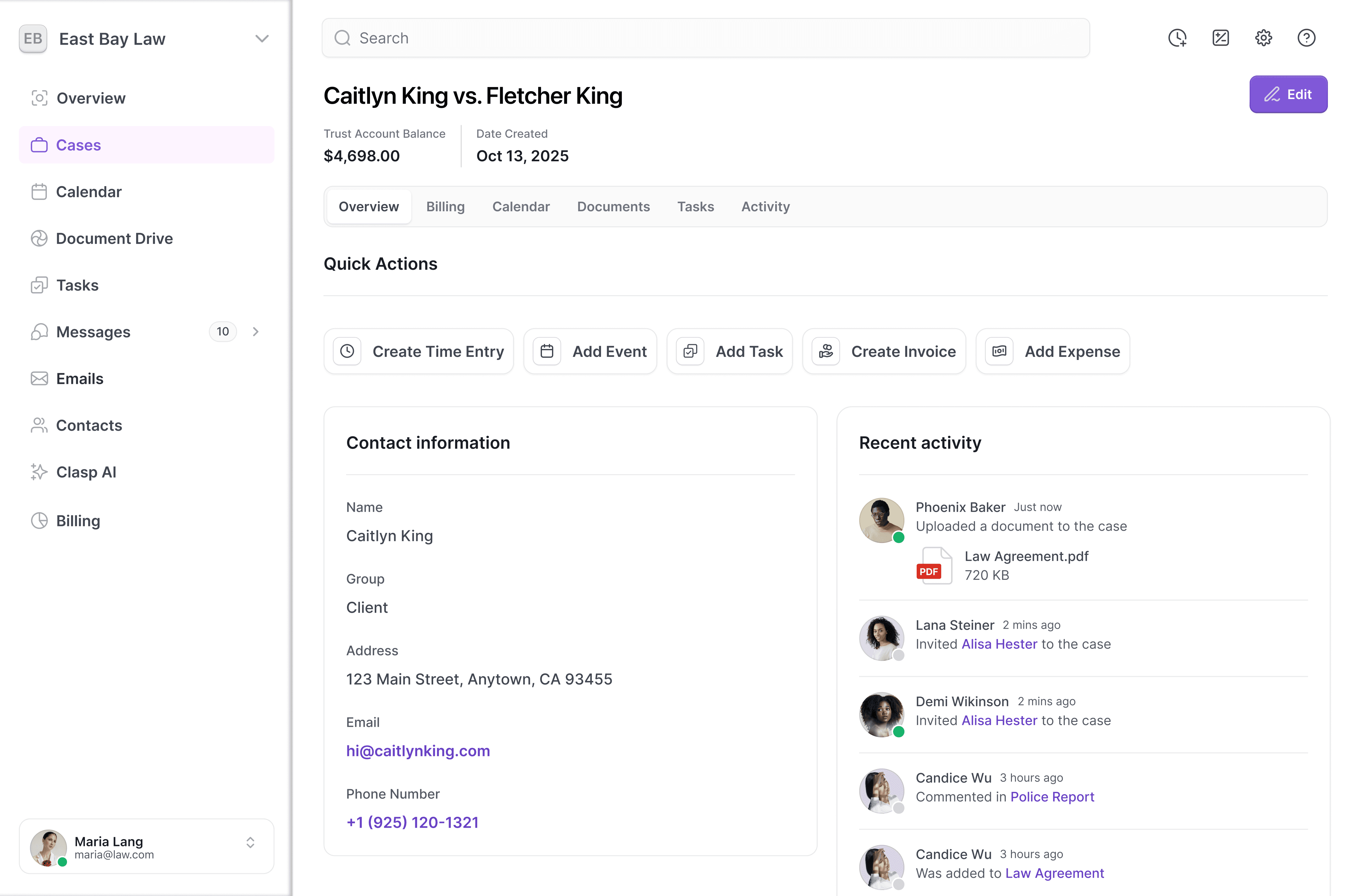The image size is (1358, 896).
Task: Click the calendar icon in Add Event
Action: pos(547,351)
